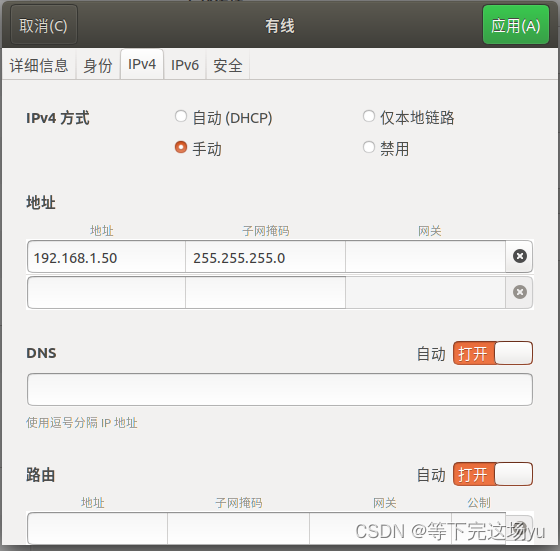Edit the 255.255.255.0 netmask field
This screenshot has width=560, height=551.
click(265, 257)
